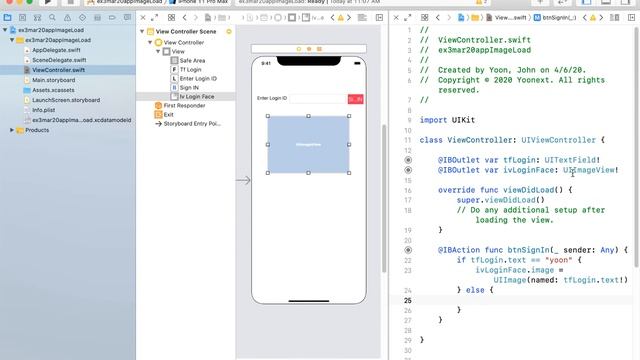640x360 pixels.
Task: Collapse View Controller Scene in outline
Action: point(142,31)
